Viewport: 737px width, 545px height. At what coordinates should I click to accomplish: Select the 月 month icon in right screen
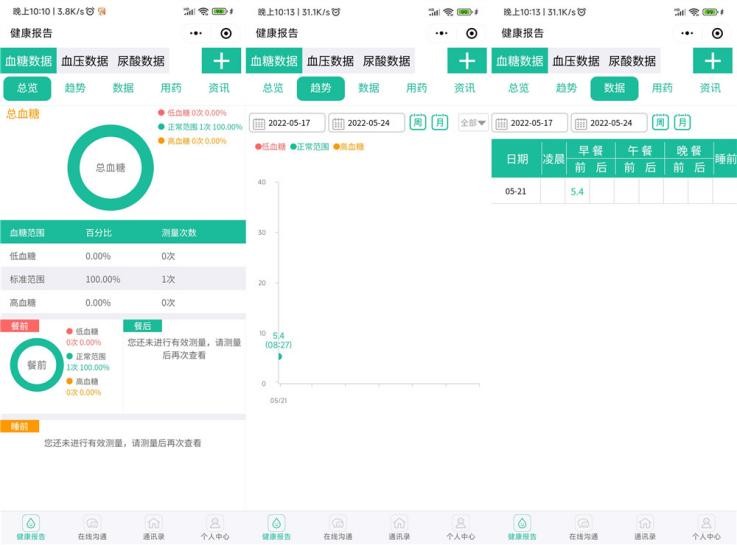coord(682,123)
